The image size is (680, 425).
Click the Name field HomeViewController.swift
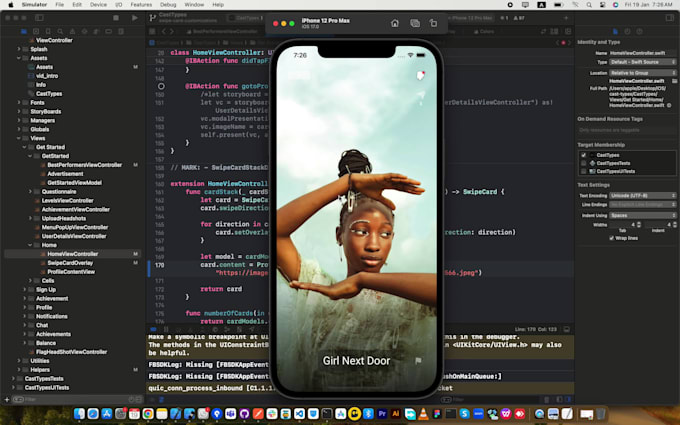(x=643, y=53)
